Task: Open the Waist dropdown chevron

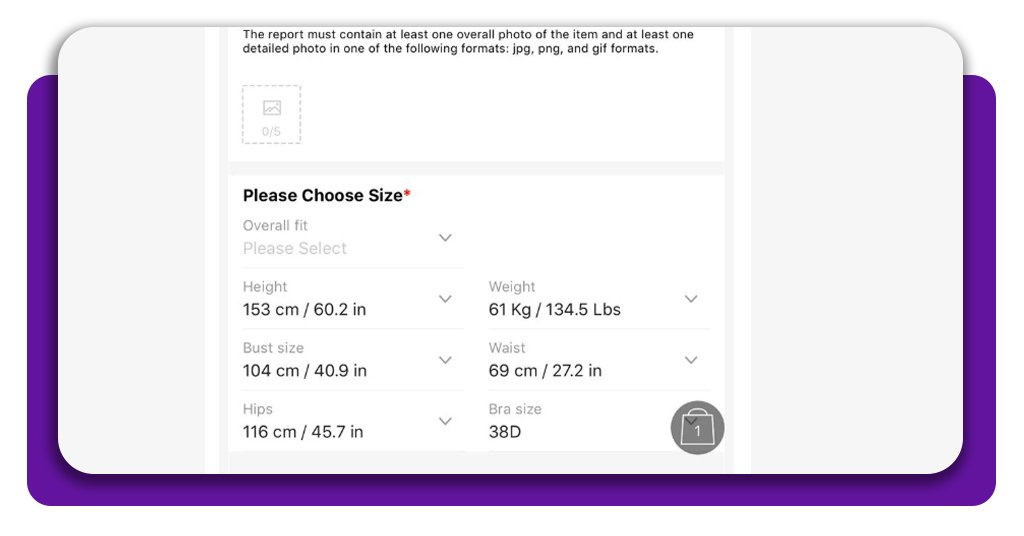Action: [691, 360]
